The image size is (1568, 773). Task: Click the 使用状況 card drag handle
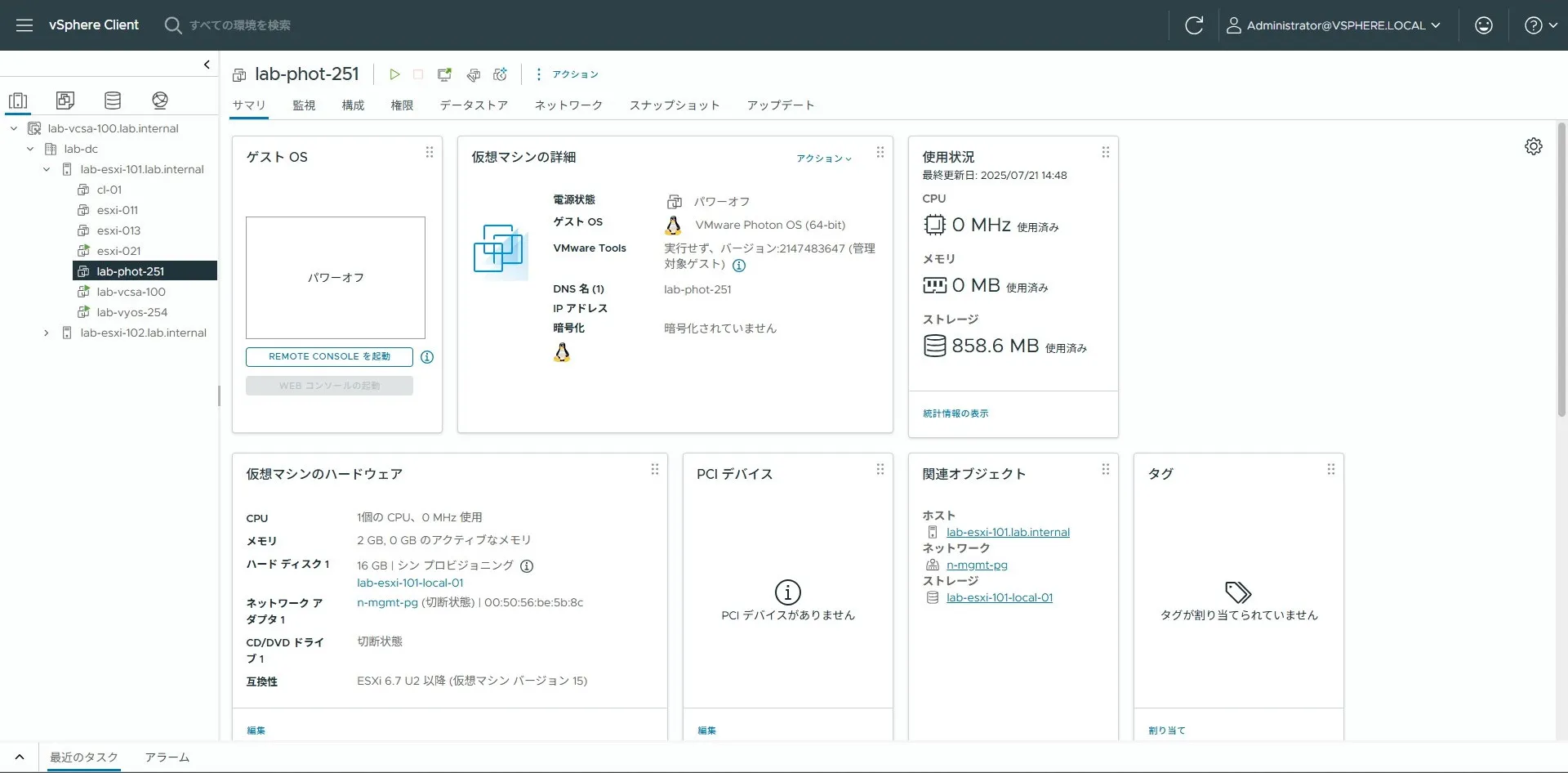[x=1106, y=153]
